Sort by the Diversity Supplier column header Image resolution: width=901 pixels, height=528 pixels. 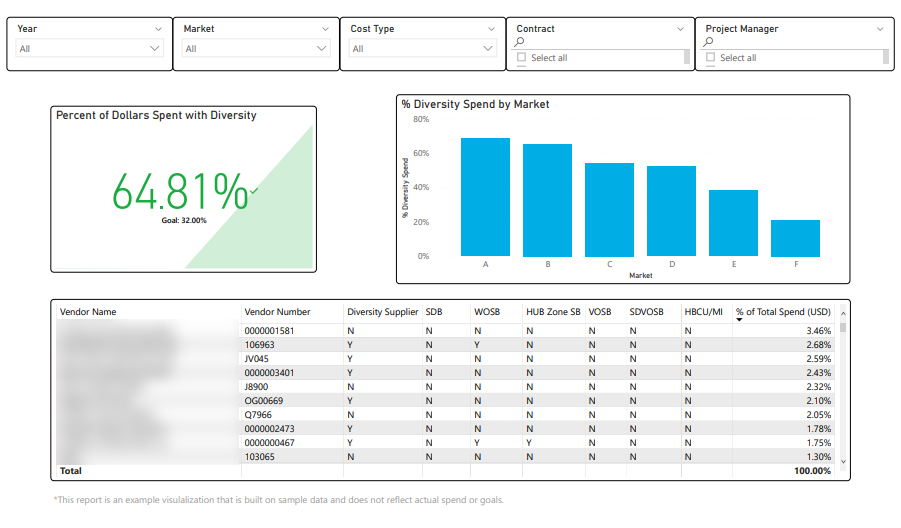pyautogui.click(x=382, y=312)
